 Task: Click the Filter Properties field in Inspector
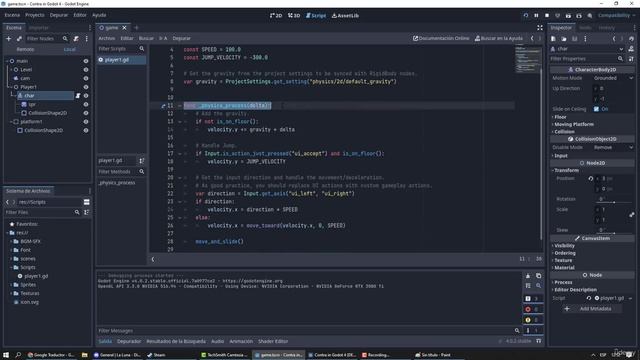(587, 59)
